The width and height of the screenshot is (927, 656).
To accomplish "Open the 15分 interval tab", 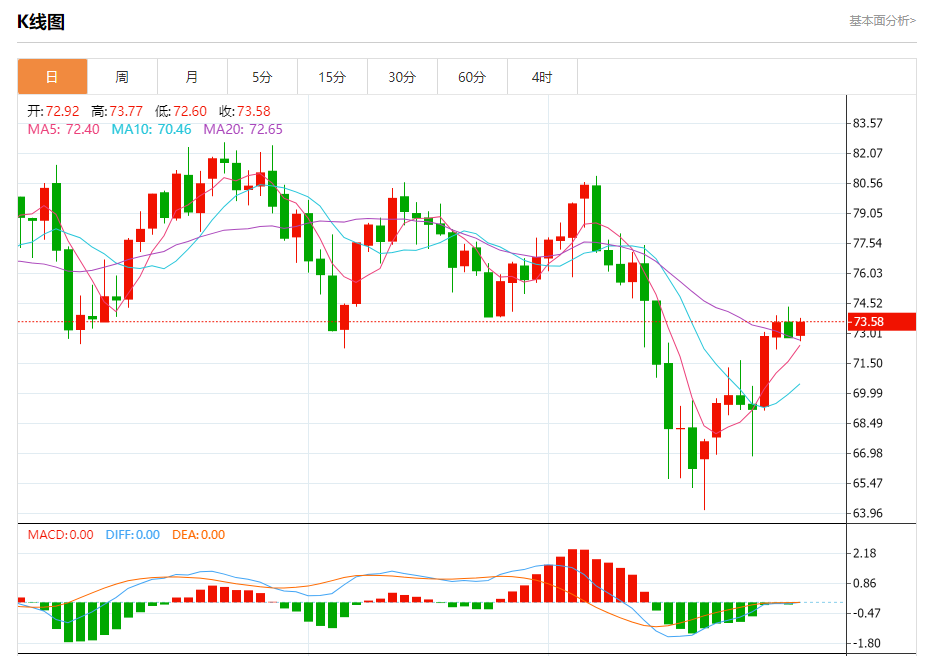I will coord(332,77).
